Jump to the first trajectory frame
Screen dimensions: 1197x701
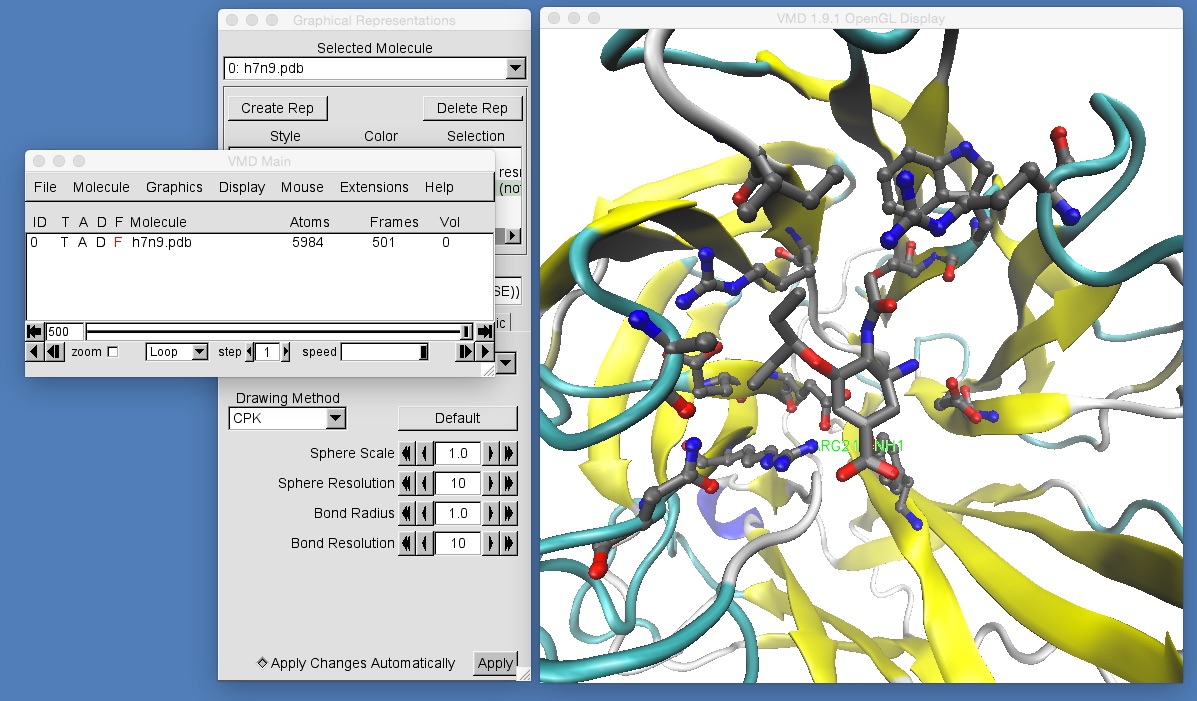coord(33,331)
